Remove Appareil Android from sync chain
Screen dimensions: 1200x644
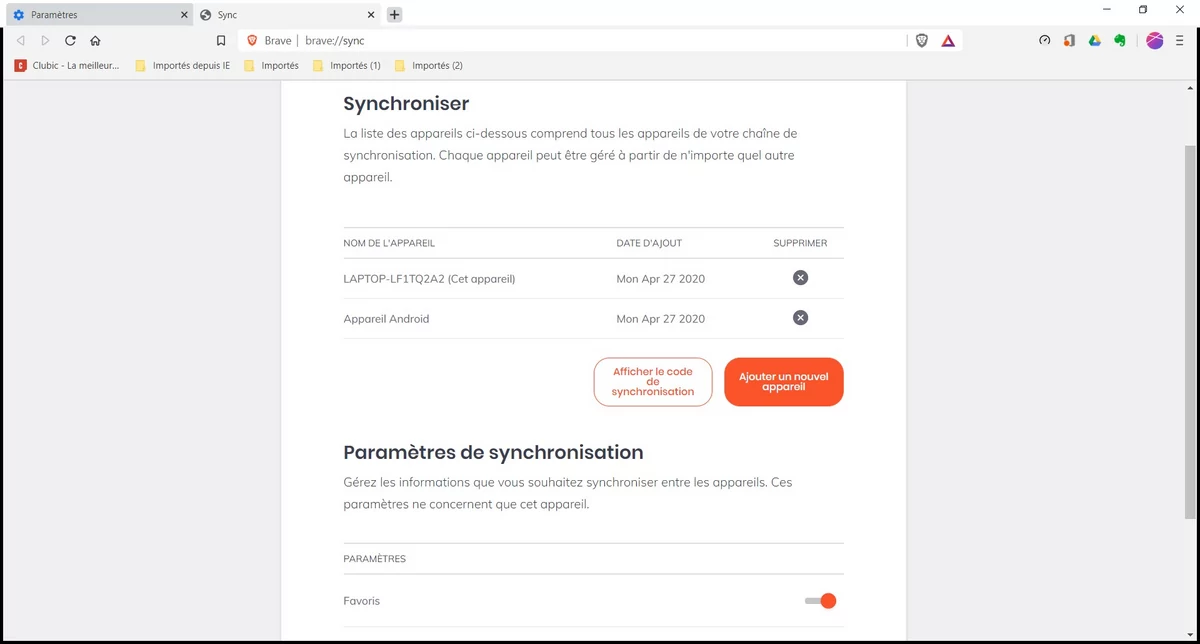pyautogui.click(x=800, y=318)
